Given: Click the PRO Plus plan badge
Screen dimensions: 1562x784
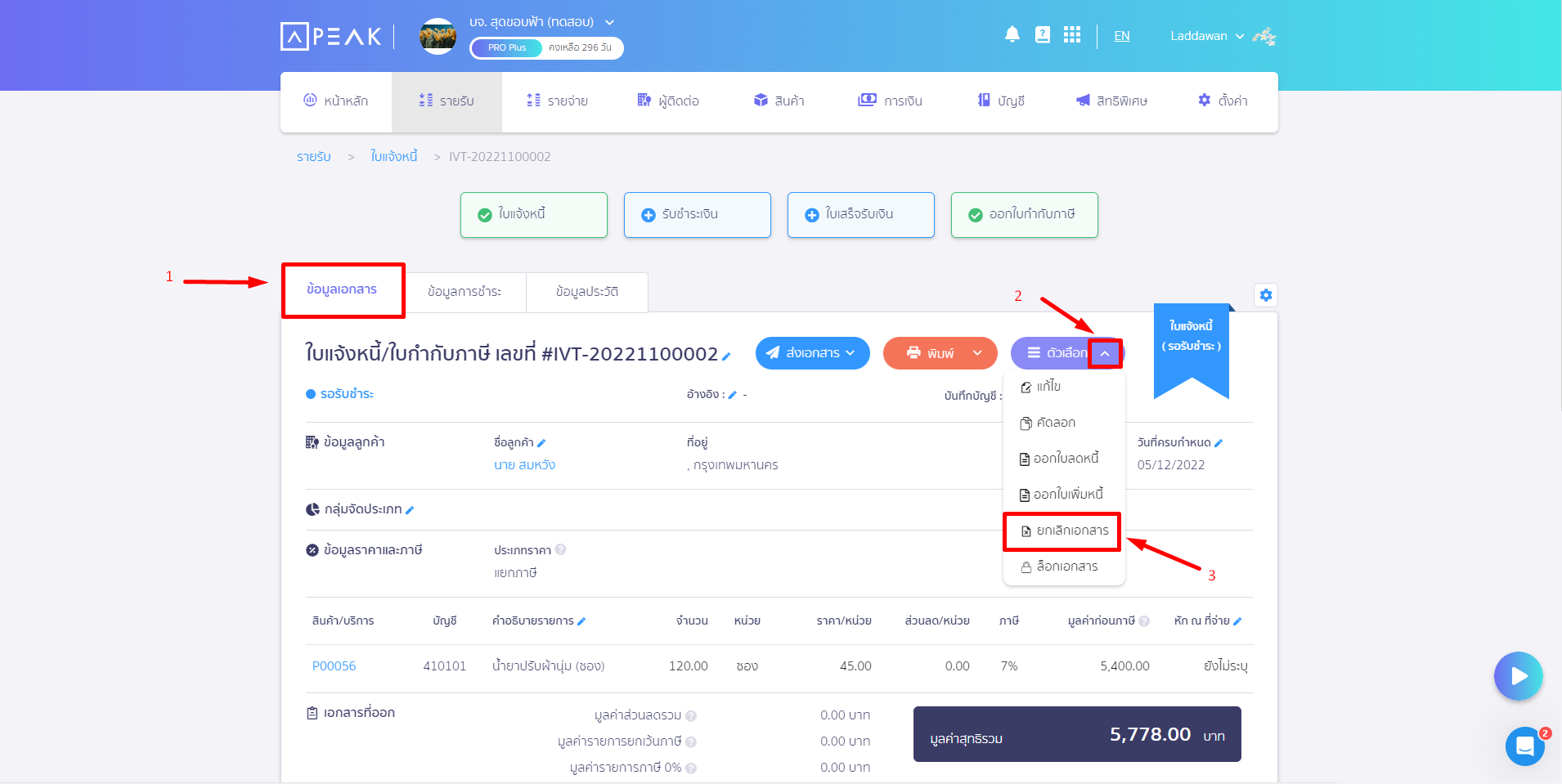Looking at the screenshot, I should coord(507,47).
